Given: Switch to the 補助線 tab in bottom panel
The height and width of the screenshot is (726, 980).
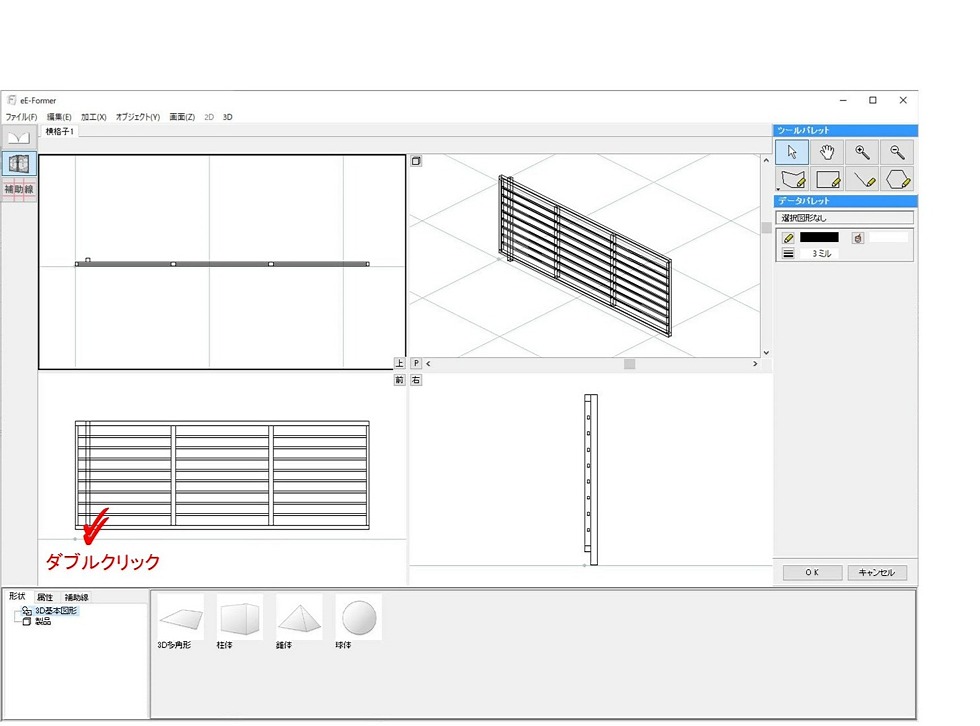Looking at the screenshot, I should 76,597.
